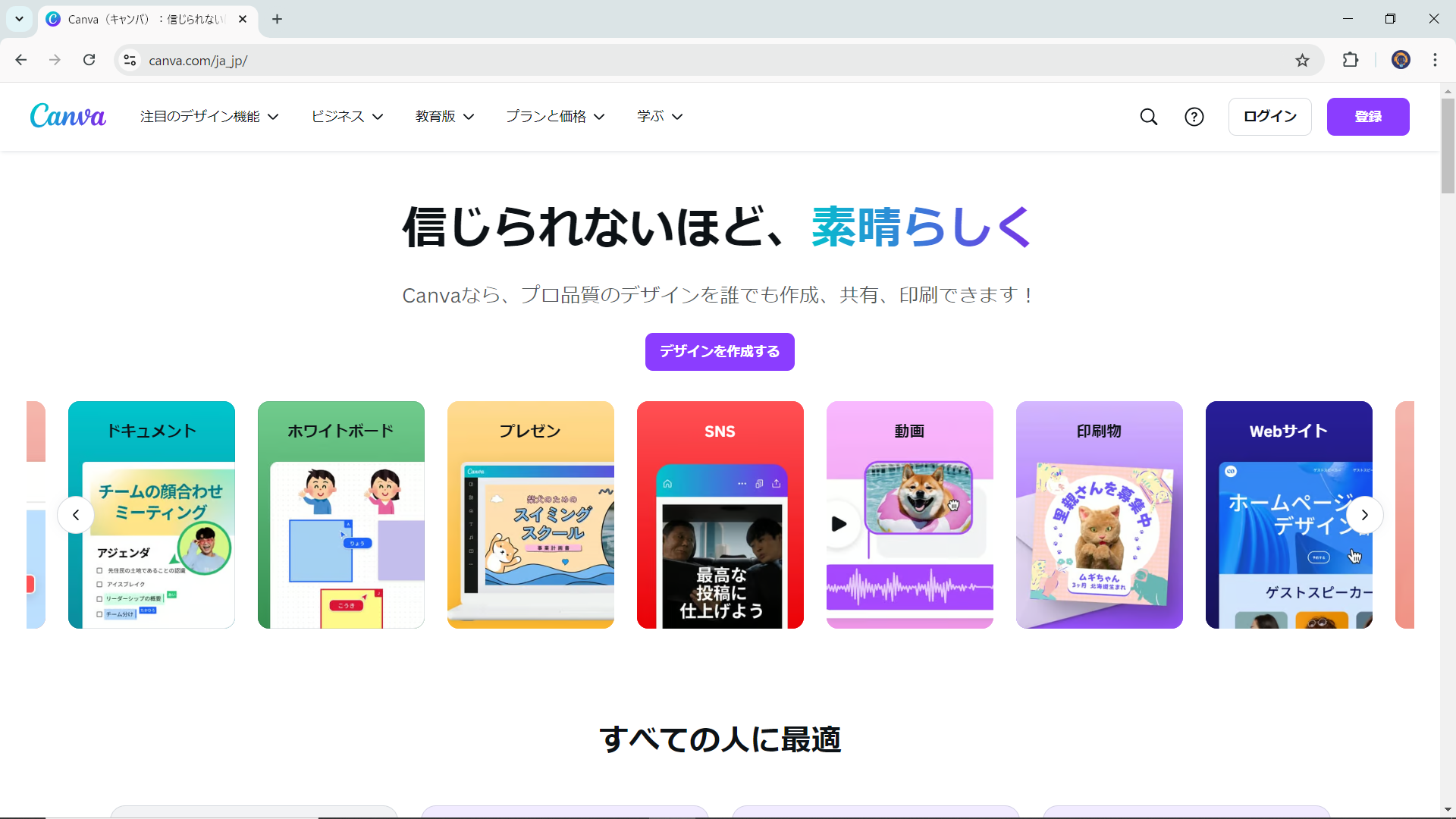This screenshot has height=819, width=1456.
Task: Click the Canva logo
Action: [67, 116]
